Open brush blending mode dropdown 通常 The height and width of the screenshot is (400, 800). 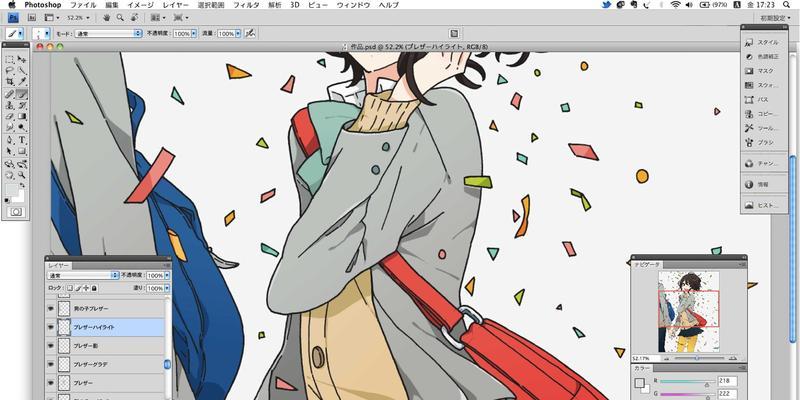click(108, 33)
